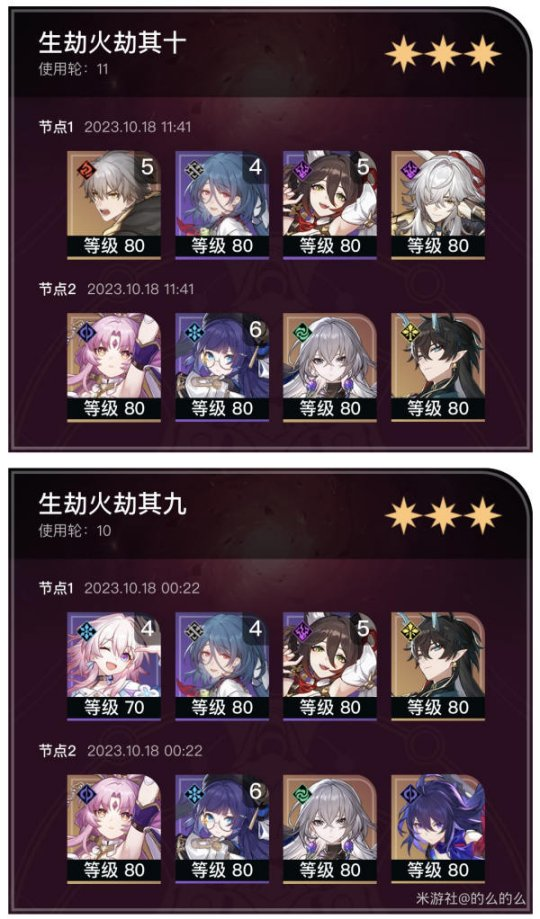Open the level 70 pink-haired character card
Viewport: 540px width, 919px height.
114,666
